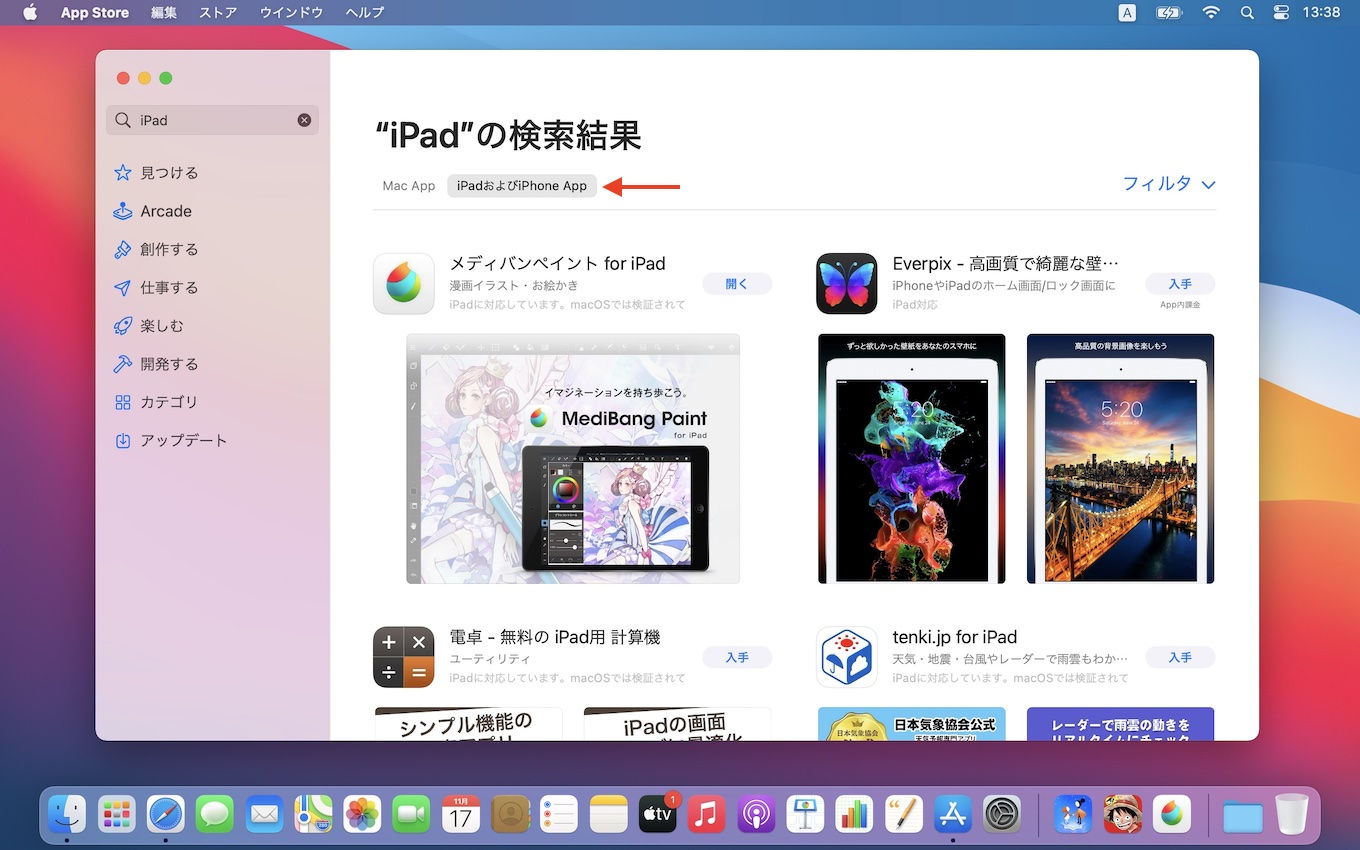Open the Everpix butterfly app icon
Image resolution: width=1360 pixels, height=850 pixels.
(847, 283)
